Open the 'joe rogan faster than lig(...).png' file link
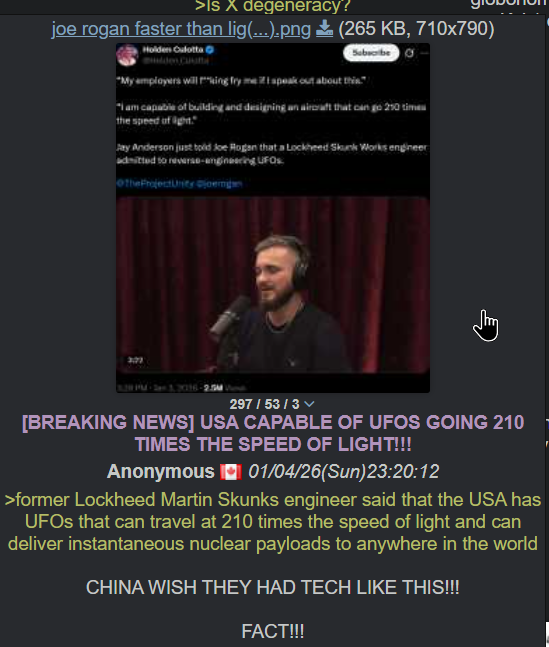The image size is (549, 647). 181,29
